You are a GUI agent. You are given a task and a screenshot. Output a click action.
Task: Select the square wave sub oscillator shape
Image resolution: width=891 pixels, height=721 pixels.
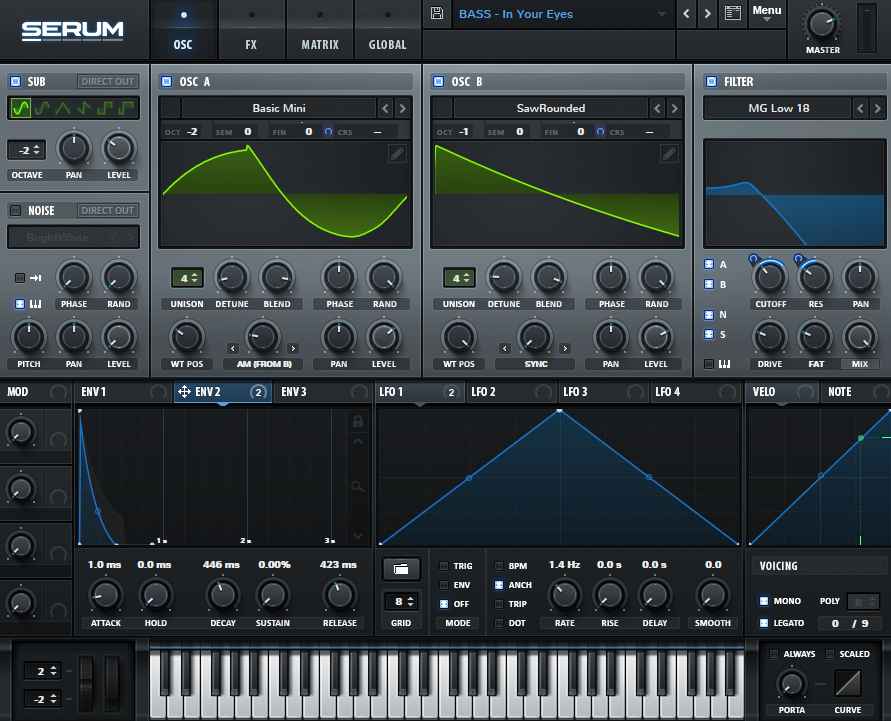[105, 107]
